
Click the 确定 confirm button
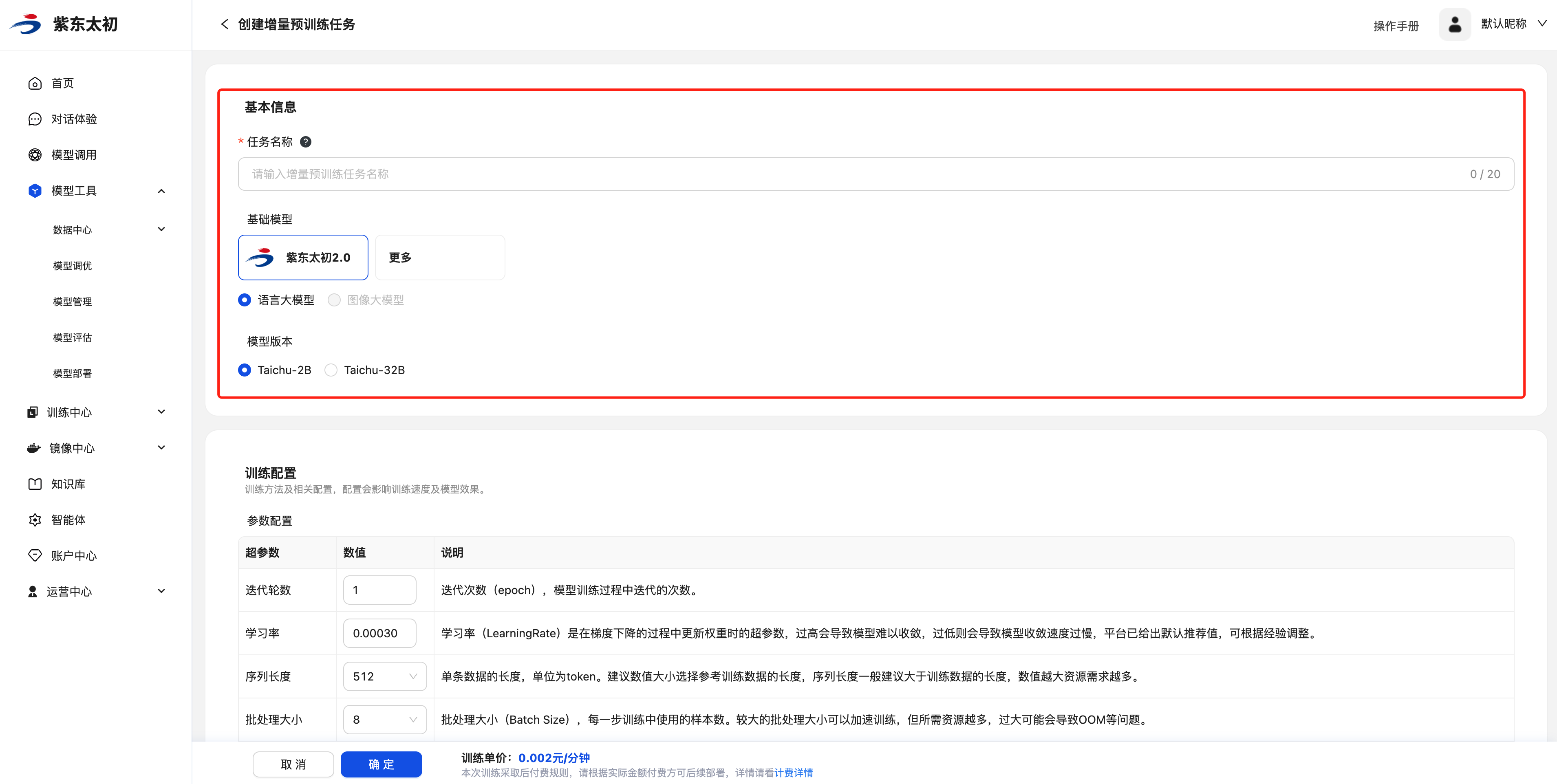(381, 764)
